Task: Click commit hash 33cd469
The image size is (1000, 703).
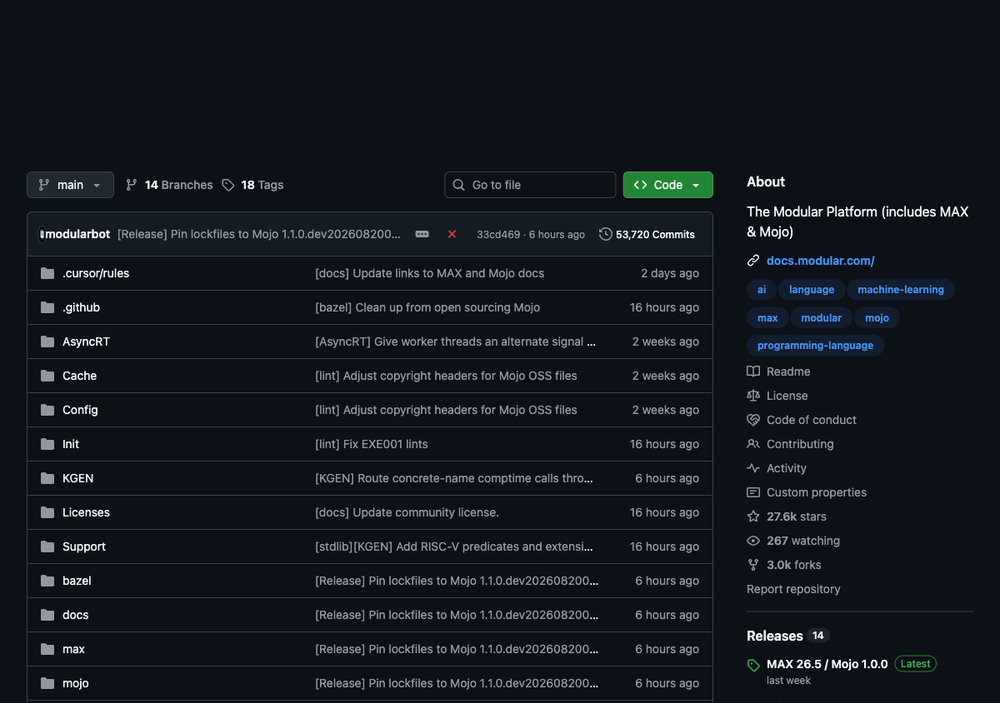Action: (498, 234)
